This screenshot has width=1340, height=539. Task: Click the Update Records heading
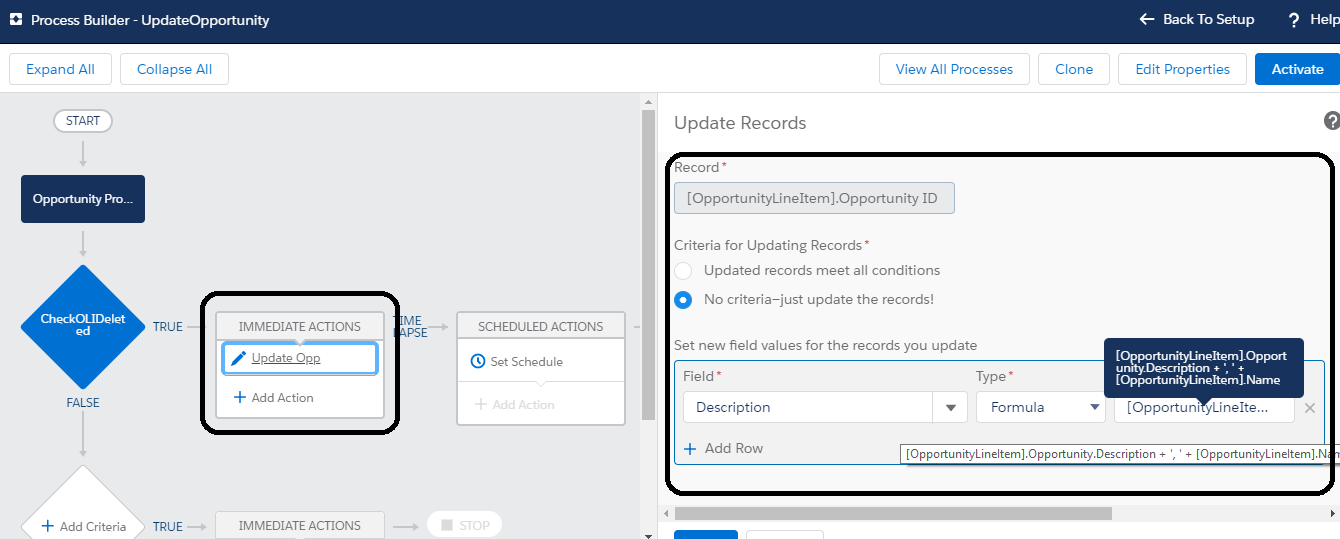point(740,123)
